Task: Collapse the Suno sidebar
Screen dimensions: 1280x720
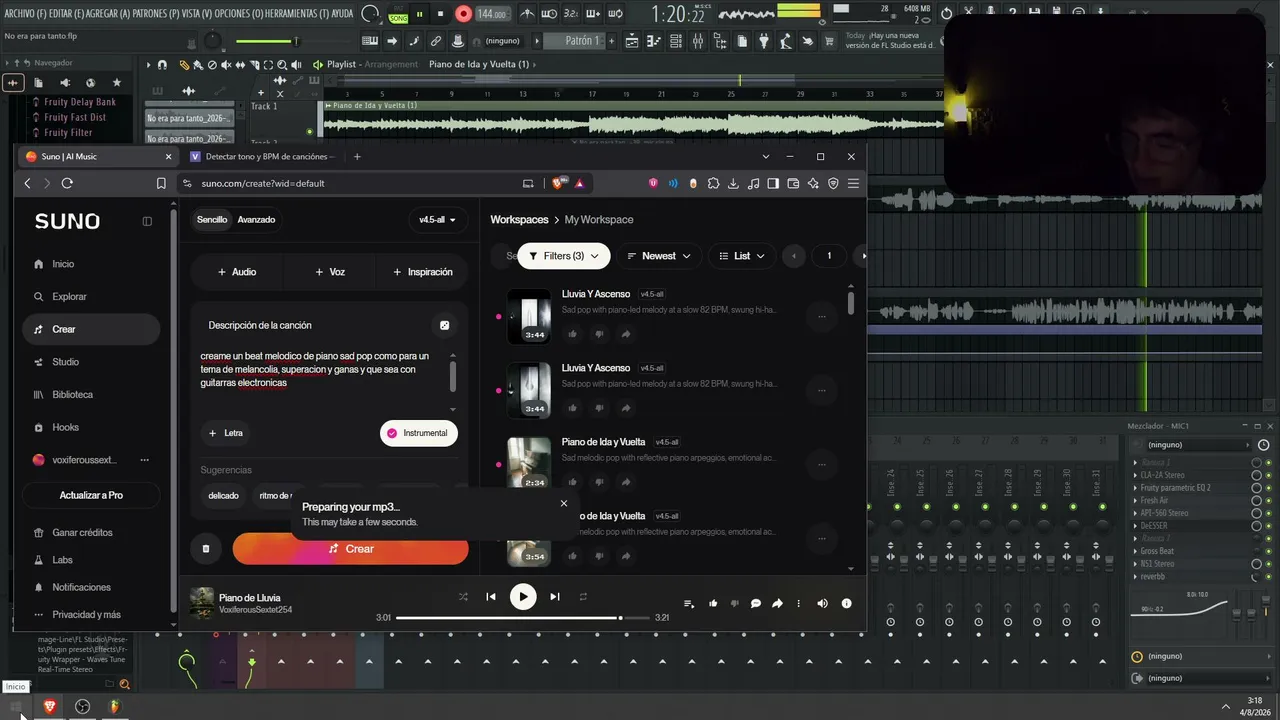Action: (x=147, y=221)
